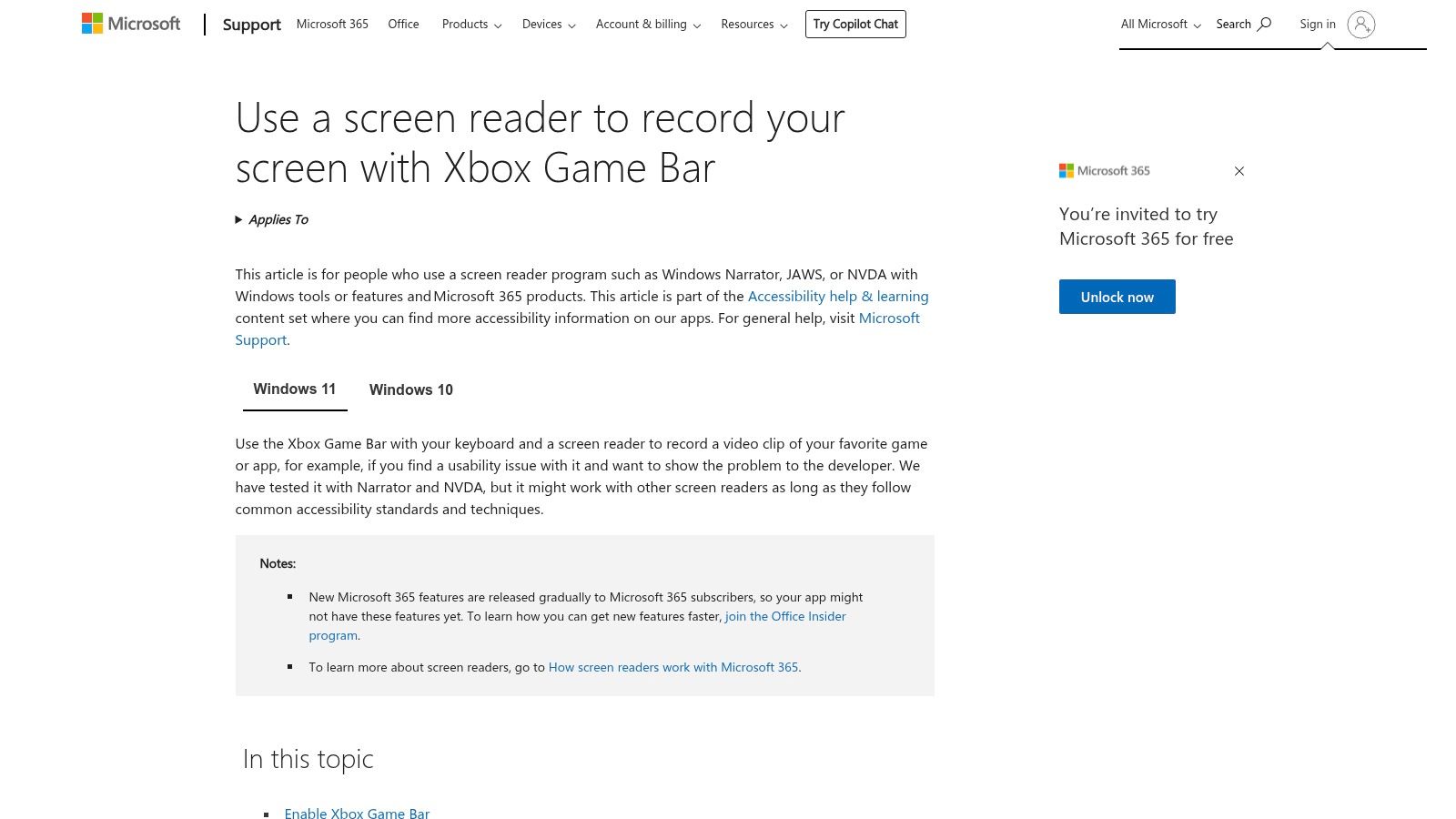Click Unlock now in the promo panel
Image resolution: width=1456 pixels, height=819 pixels.
coord(1117,297)
